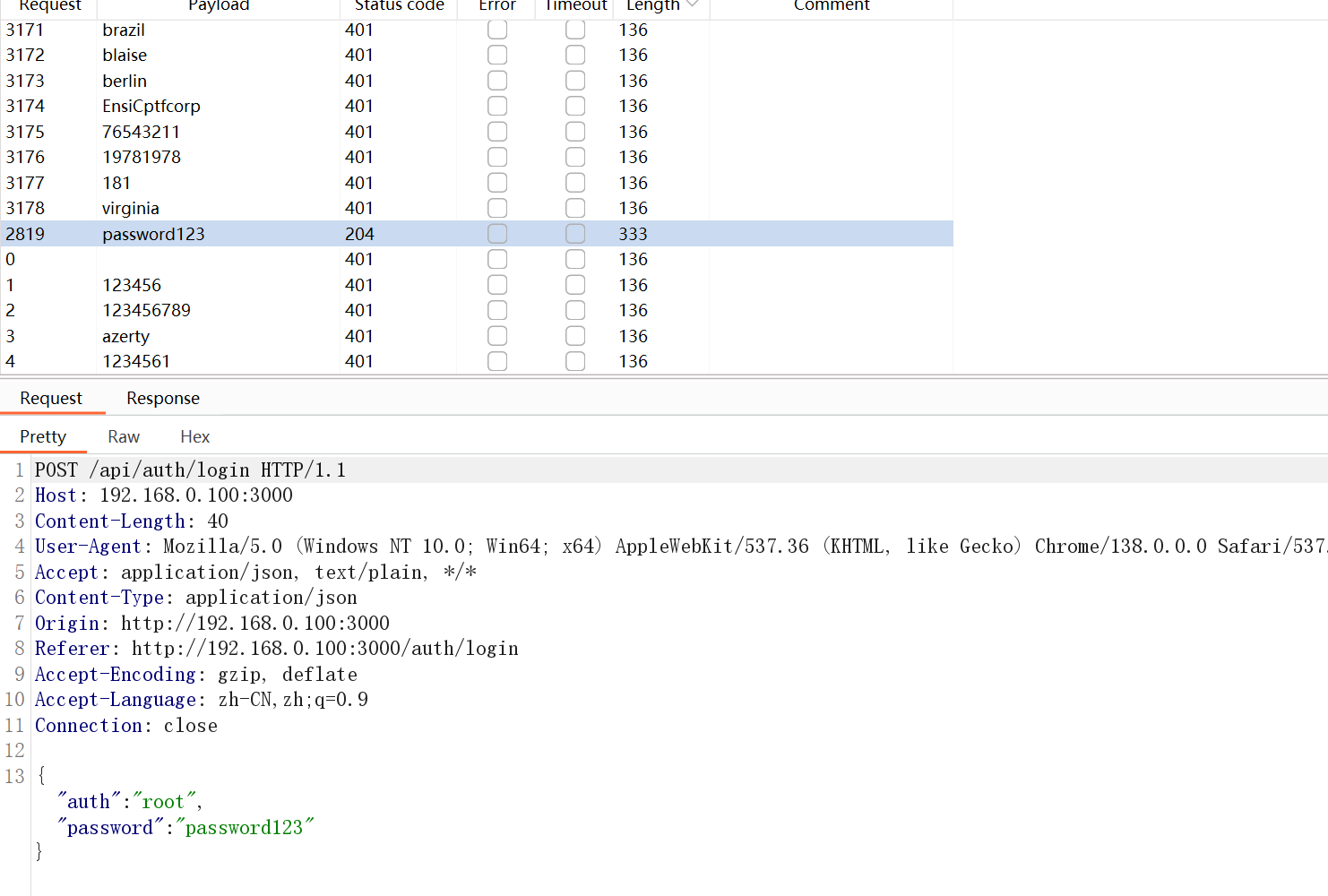Screen dimensions: 1328x896
Task: Click request number 3177
Action: click(x=25, y=183)
